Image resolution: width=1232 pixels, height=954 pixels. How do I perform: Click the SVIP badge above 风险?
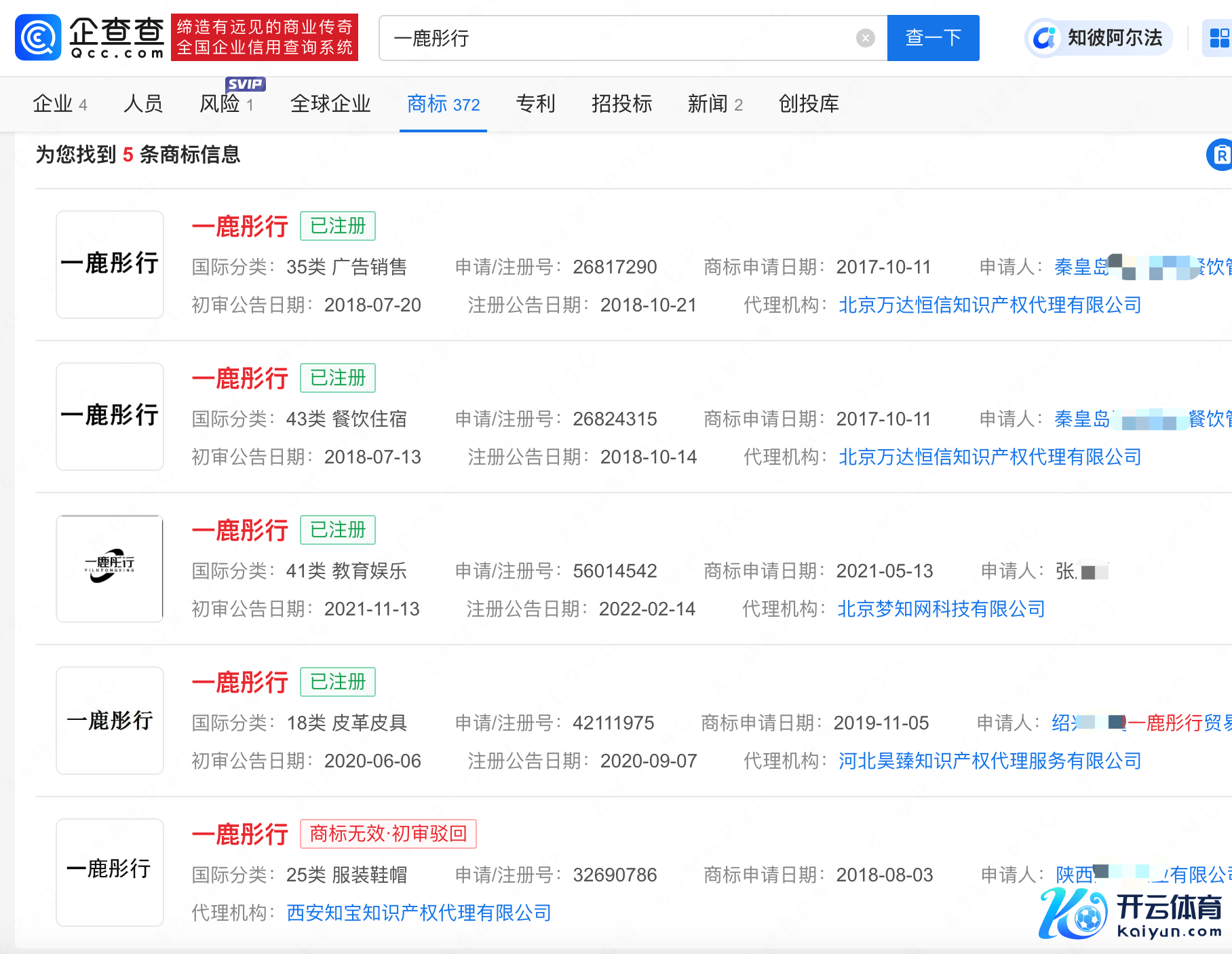pos(246,84)
